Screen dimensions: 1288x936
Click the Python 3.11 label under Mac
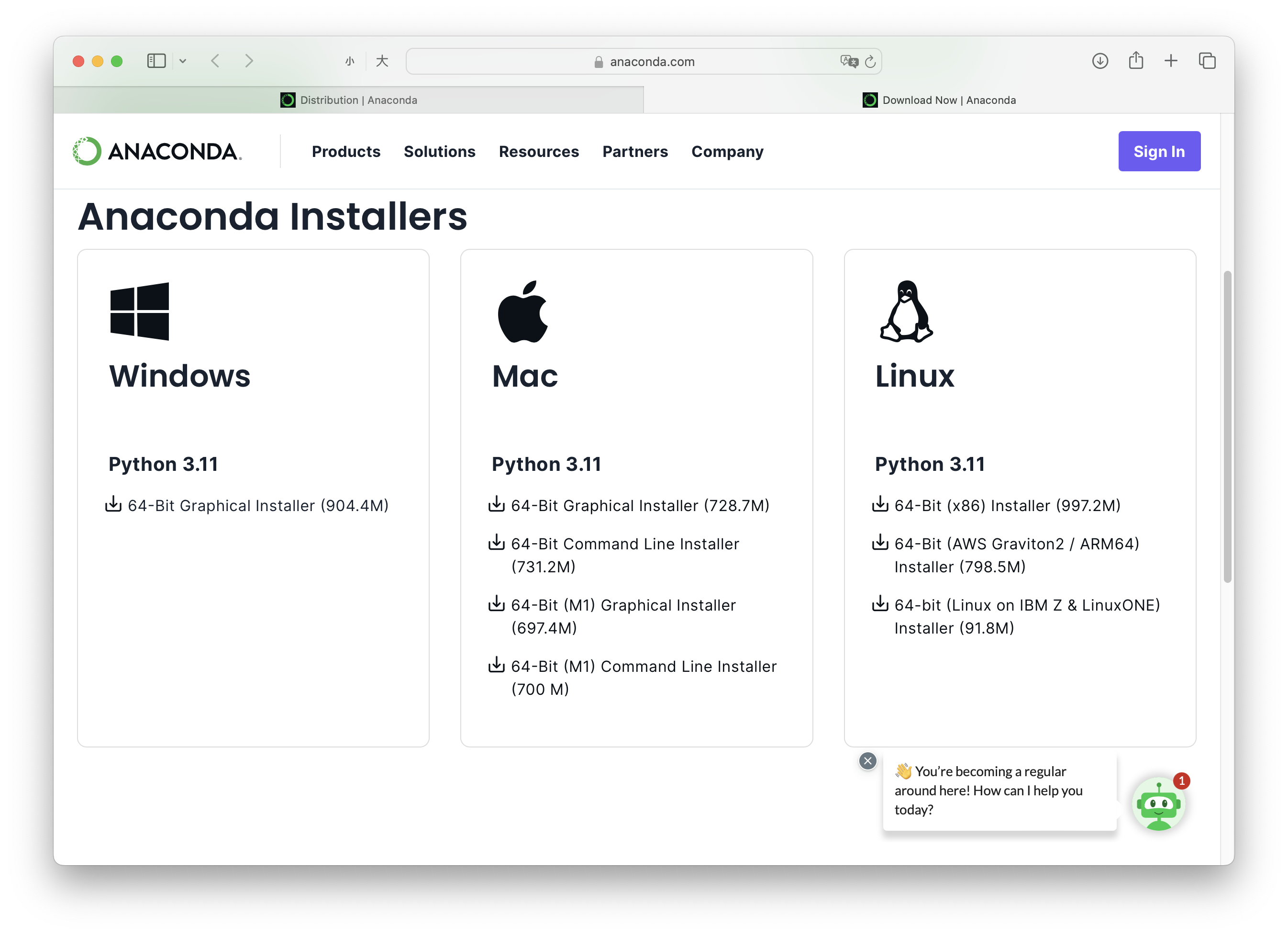(x=546, y=465)
